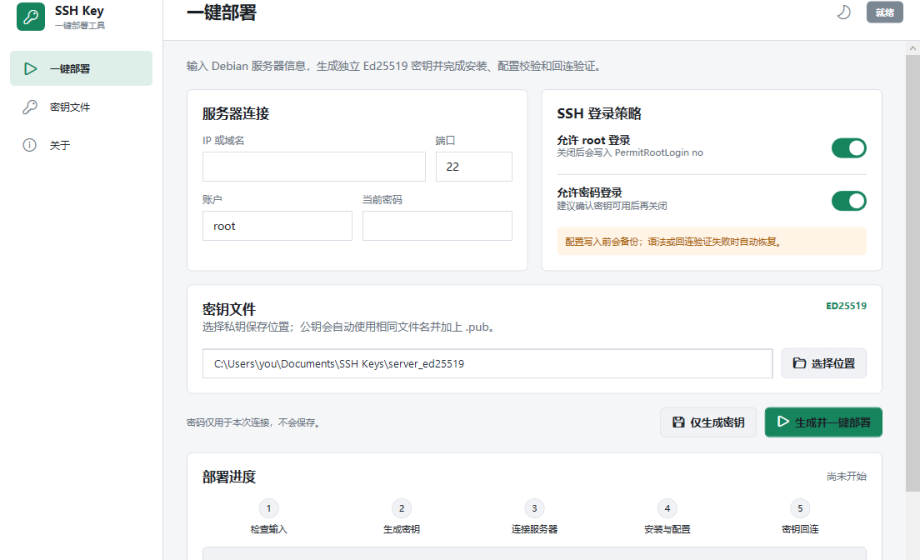Focus the 端口 field showing 22
Screen dimensions: 920x560
pos(474,167)
